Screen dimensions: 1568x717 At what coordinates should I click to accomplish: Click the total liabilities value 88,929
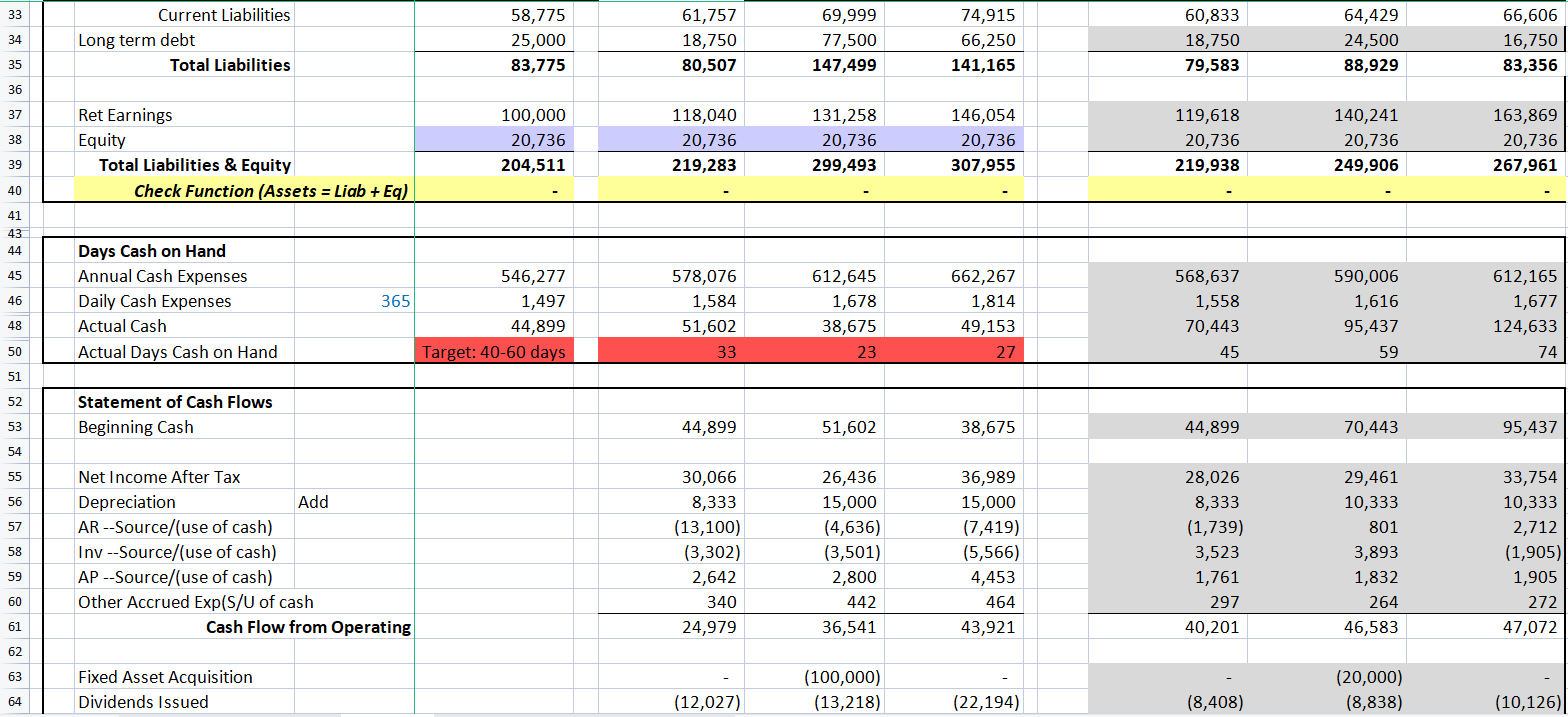[1370, 65]
